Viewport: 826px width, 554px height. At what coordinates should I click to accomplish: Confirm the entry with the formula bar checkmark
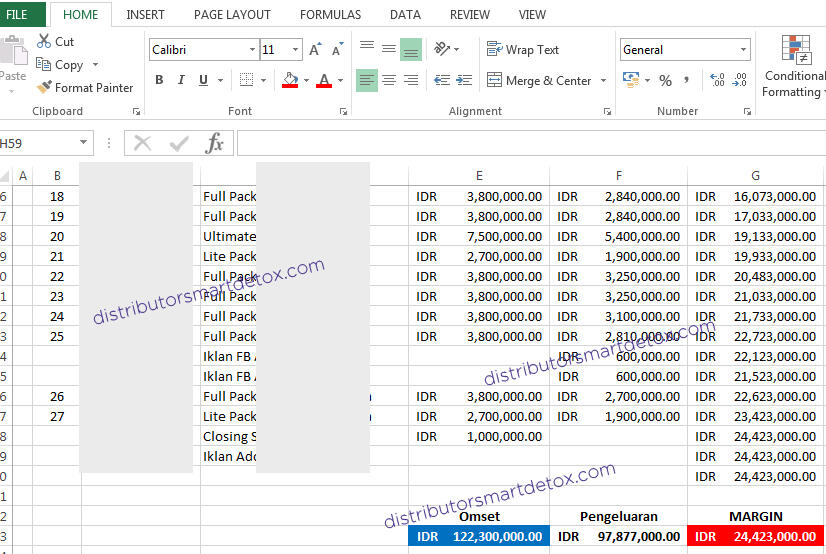coord(179,143)
